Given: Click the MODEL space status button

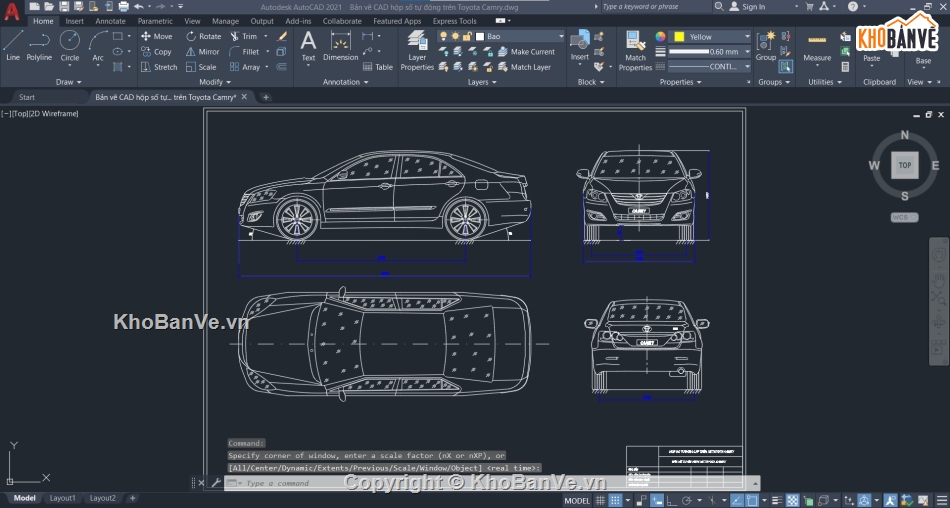Looking at the screenshot, I should click(577, 500).
